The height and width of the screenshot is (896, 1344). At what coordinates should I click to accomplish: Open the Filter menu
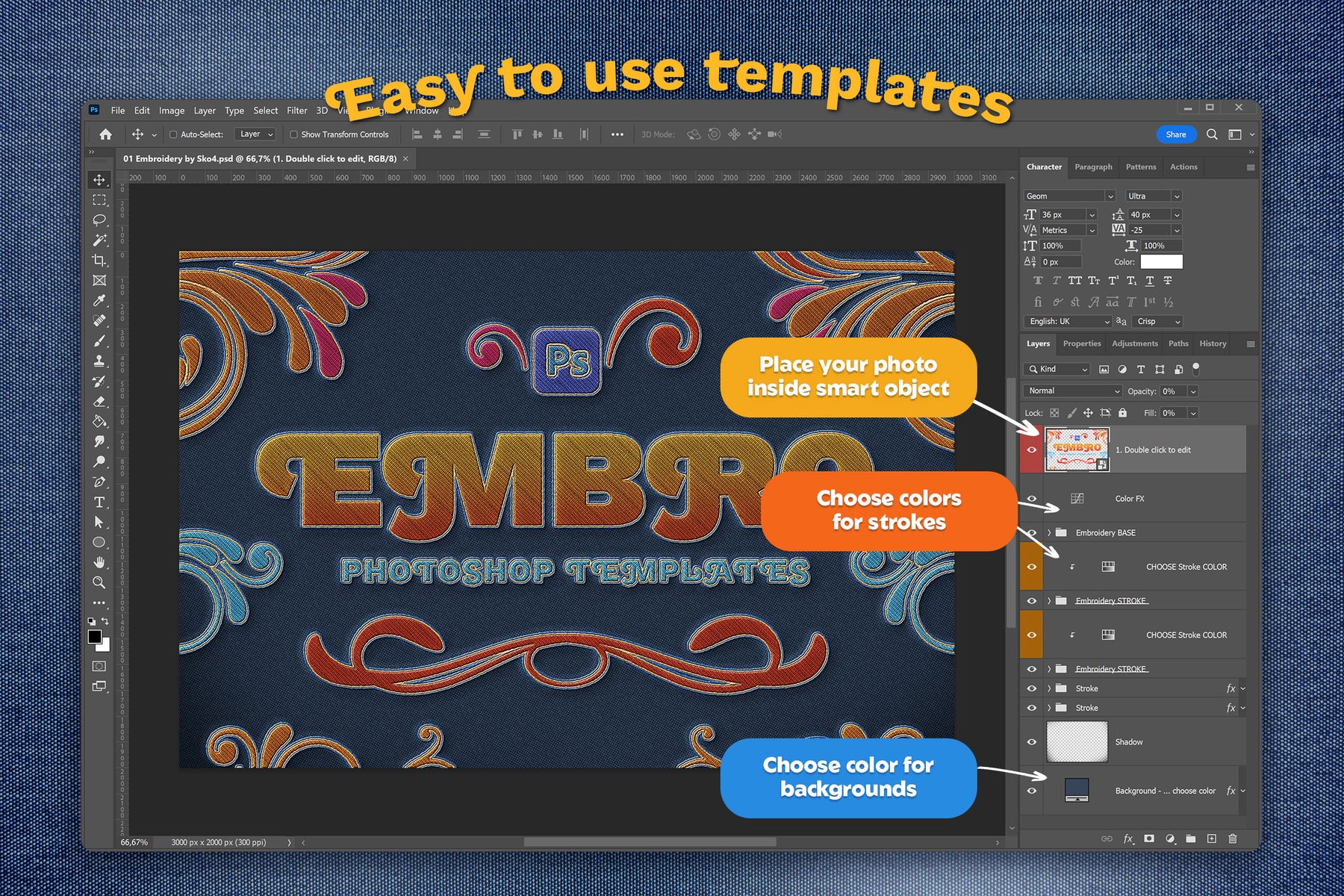point(296,111)
